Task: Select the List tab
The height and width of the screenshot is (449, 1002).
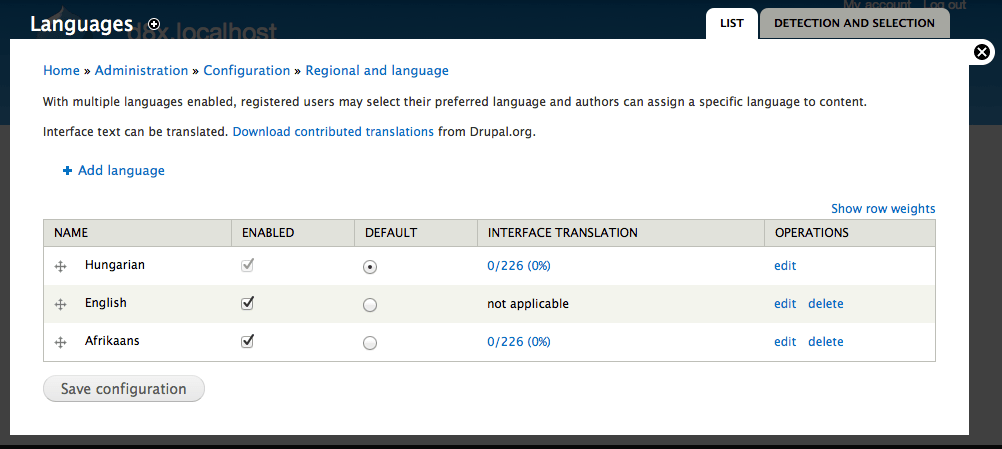Action: tap(731, 23)
